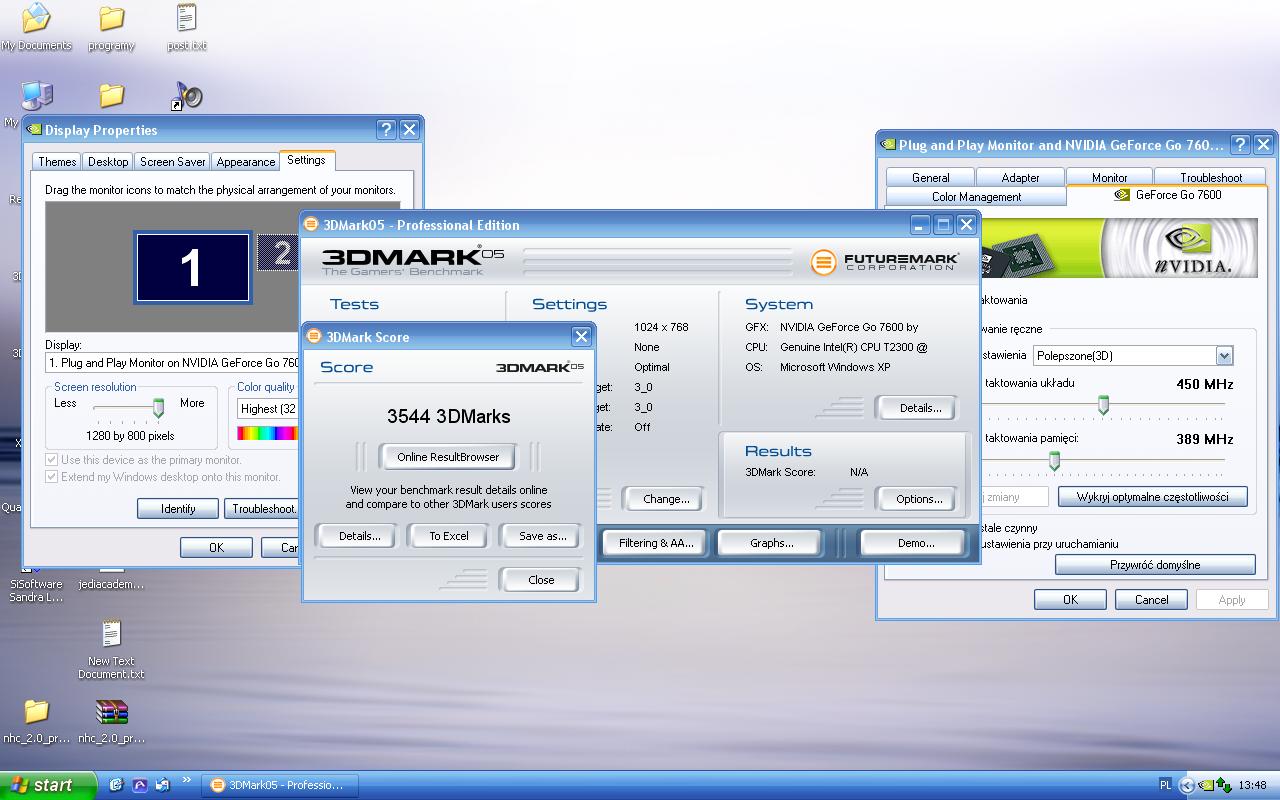This screenshot has width=1280, height=800.
Task: Click the Przywróć domyślne button
Action: (x=1155, y=565)
